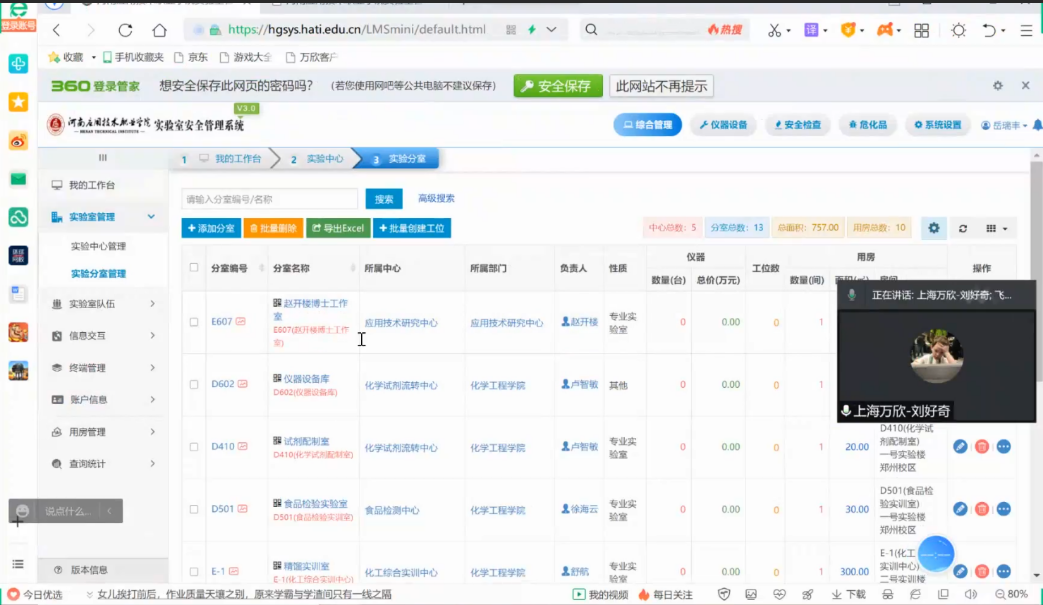Screen dimensions: 1043x605
Task: Click the table refresh icon
Action: pos(963,228)
